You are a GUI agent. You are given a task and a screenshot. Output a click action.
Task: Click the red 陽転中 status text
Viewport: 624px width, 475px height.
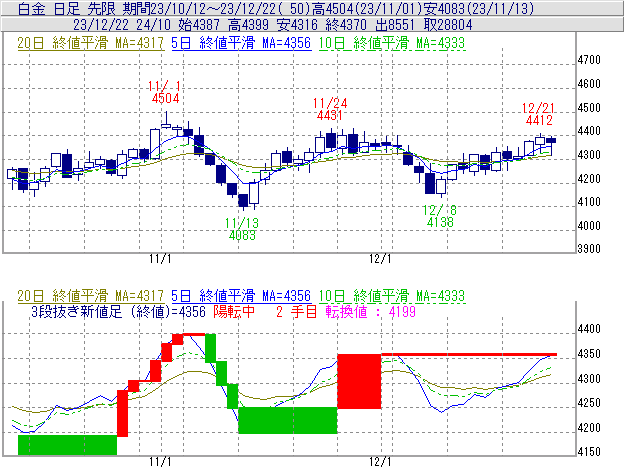[x=234, y=311]
